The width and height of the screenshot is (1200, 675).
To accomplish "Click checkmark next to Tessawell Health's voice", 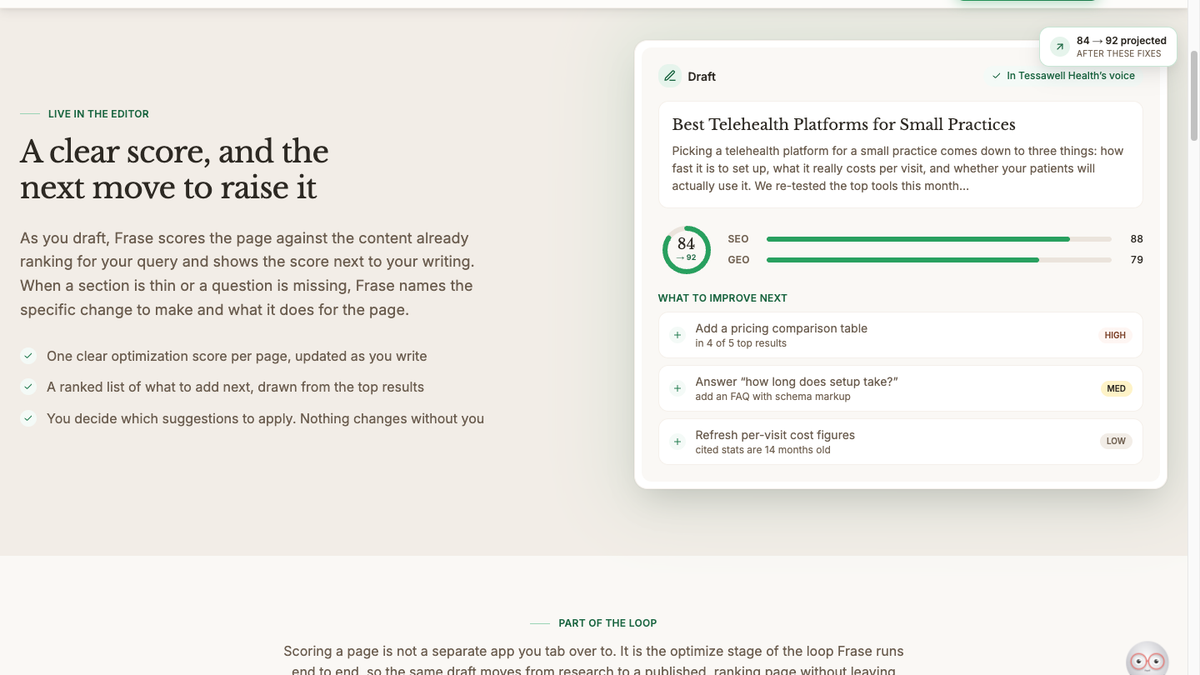I will [x=996, y=76].
